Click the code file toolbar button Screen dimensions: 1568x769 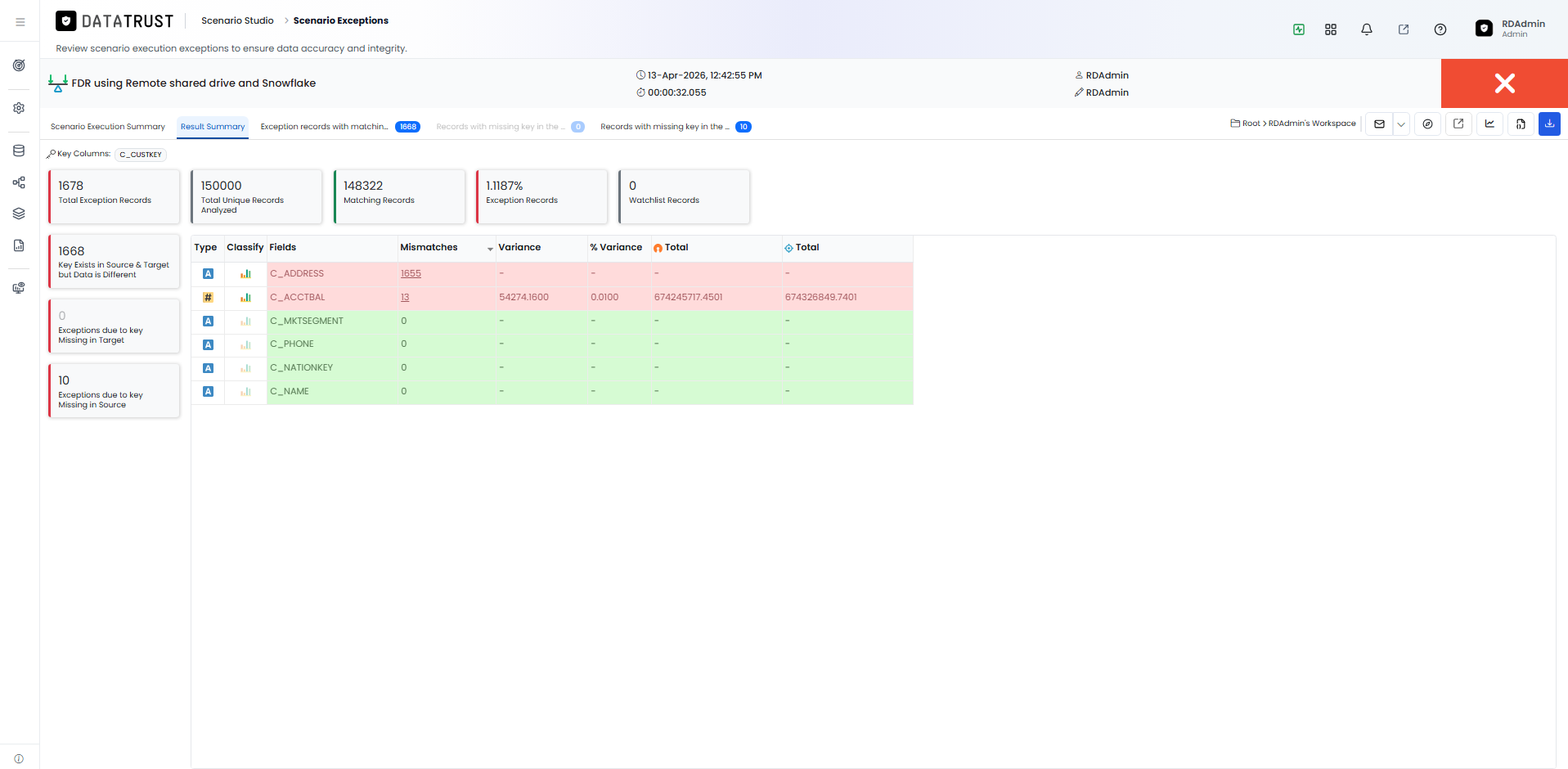click(1521, 124)
